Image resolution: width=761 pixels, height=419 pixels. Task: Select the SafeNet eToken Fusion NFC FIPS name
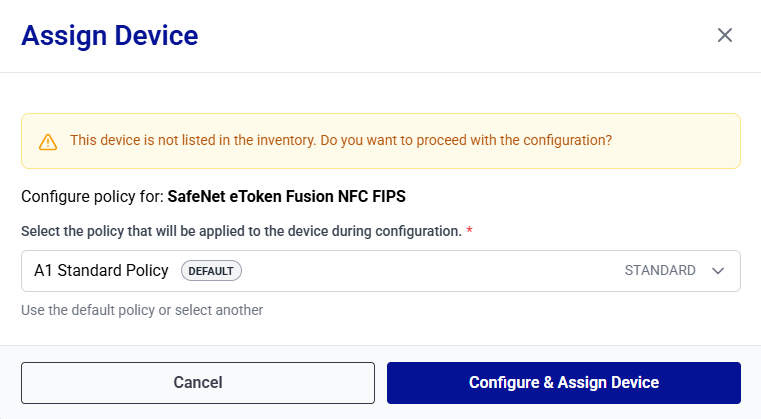(x=286, y=196)
